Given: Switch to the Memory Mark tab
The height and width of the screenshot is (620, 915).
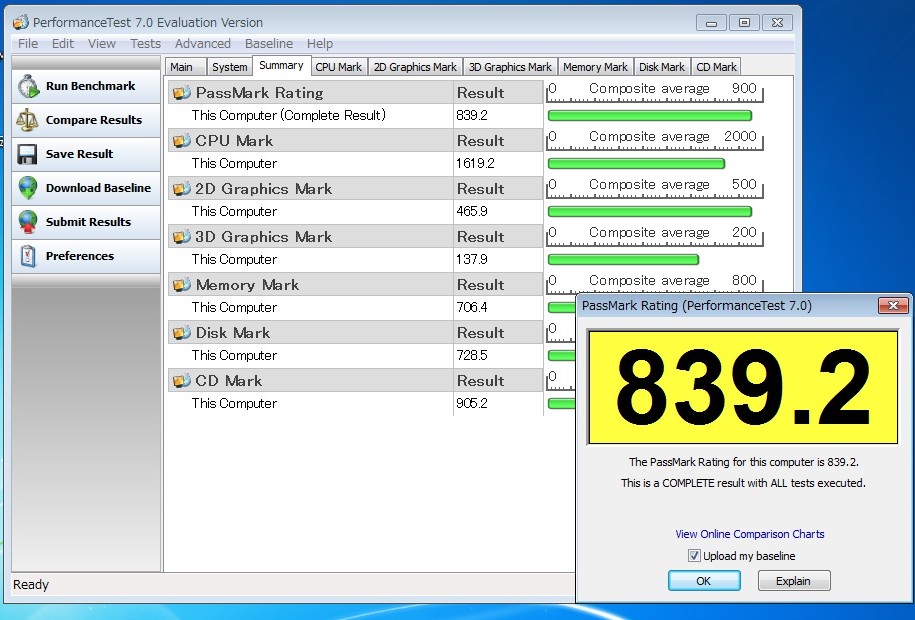Looking at the screenshot, I should [x=595, y=67].
